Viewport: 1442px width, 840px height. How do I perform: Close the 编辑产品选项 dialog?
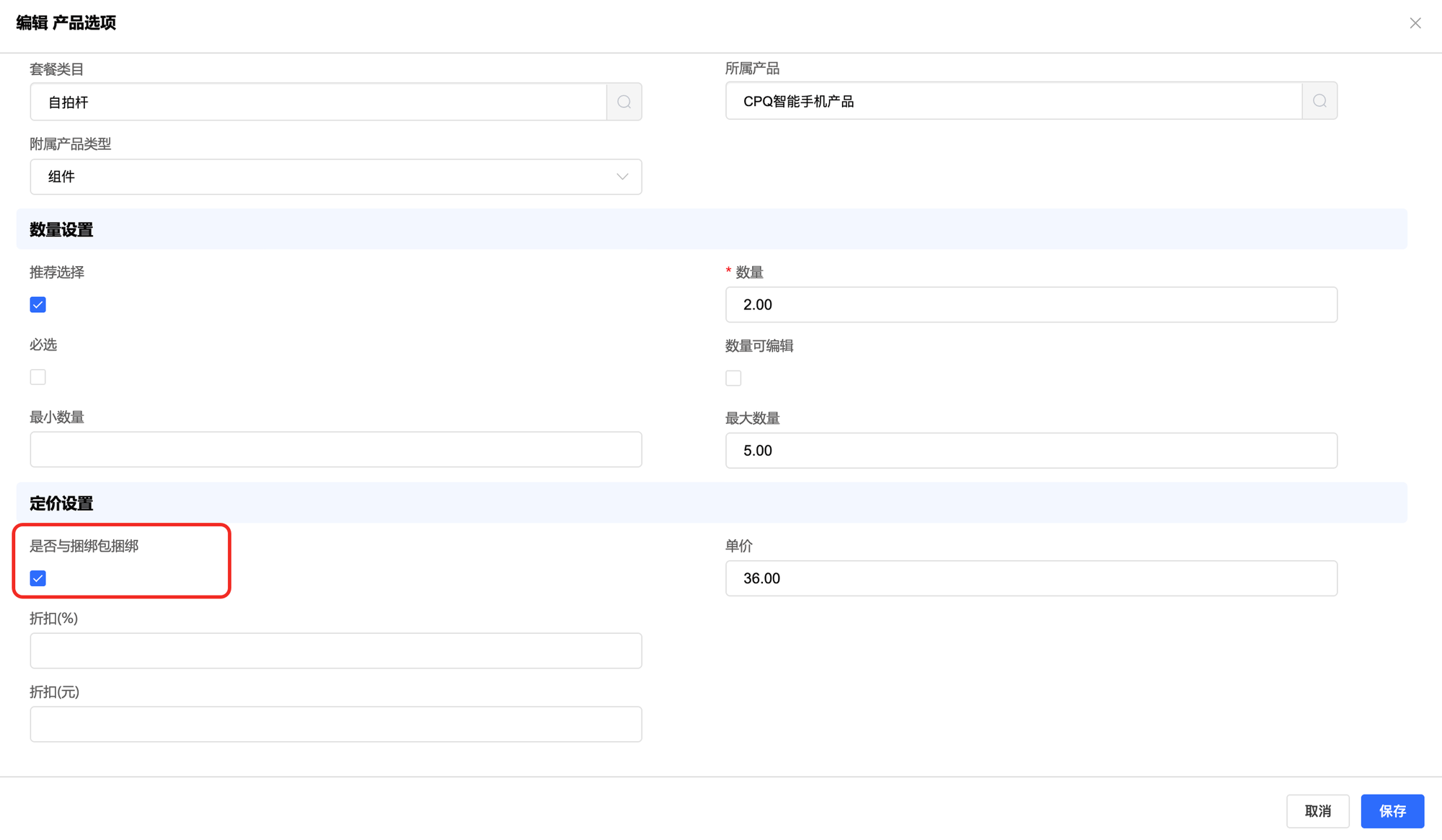click(x=1415, y=23)
